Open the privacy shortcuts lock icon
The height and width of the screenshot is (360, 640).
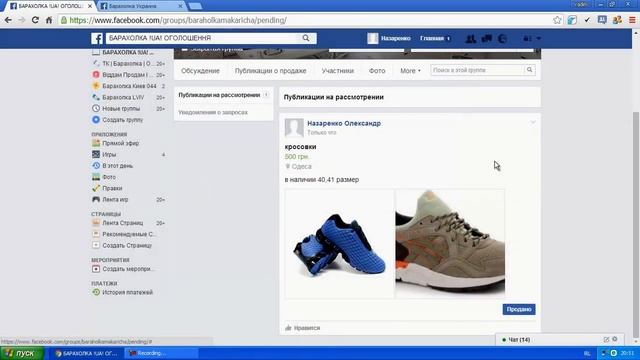pos(527,38)
